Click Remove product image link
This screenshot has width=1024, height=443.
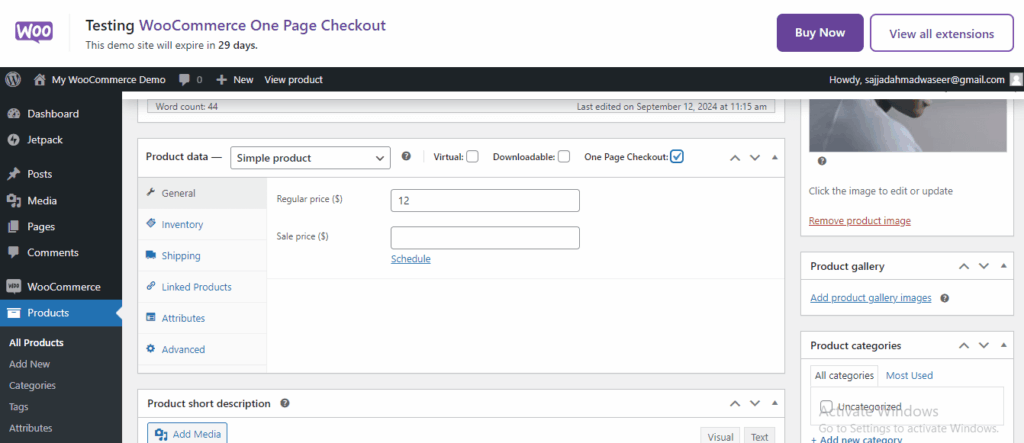pyautogui.click(x=859, y=221)
